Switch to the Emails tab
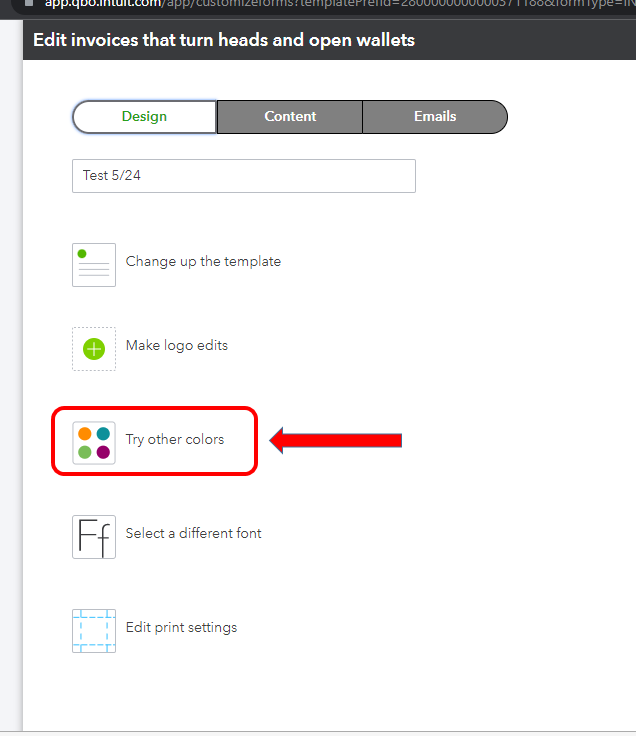 435,116
